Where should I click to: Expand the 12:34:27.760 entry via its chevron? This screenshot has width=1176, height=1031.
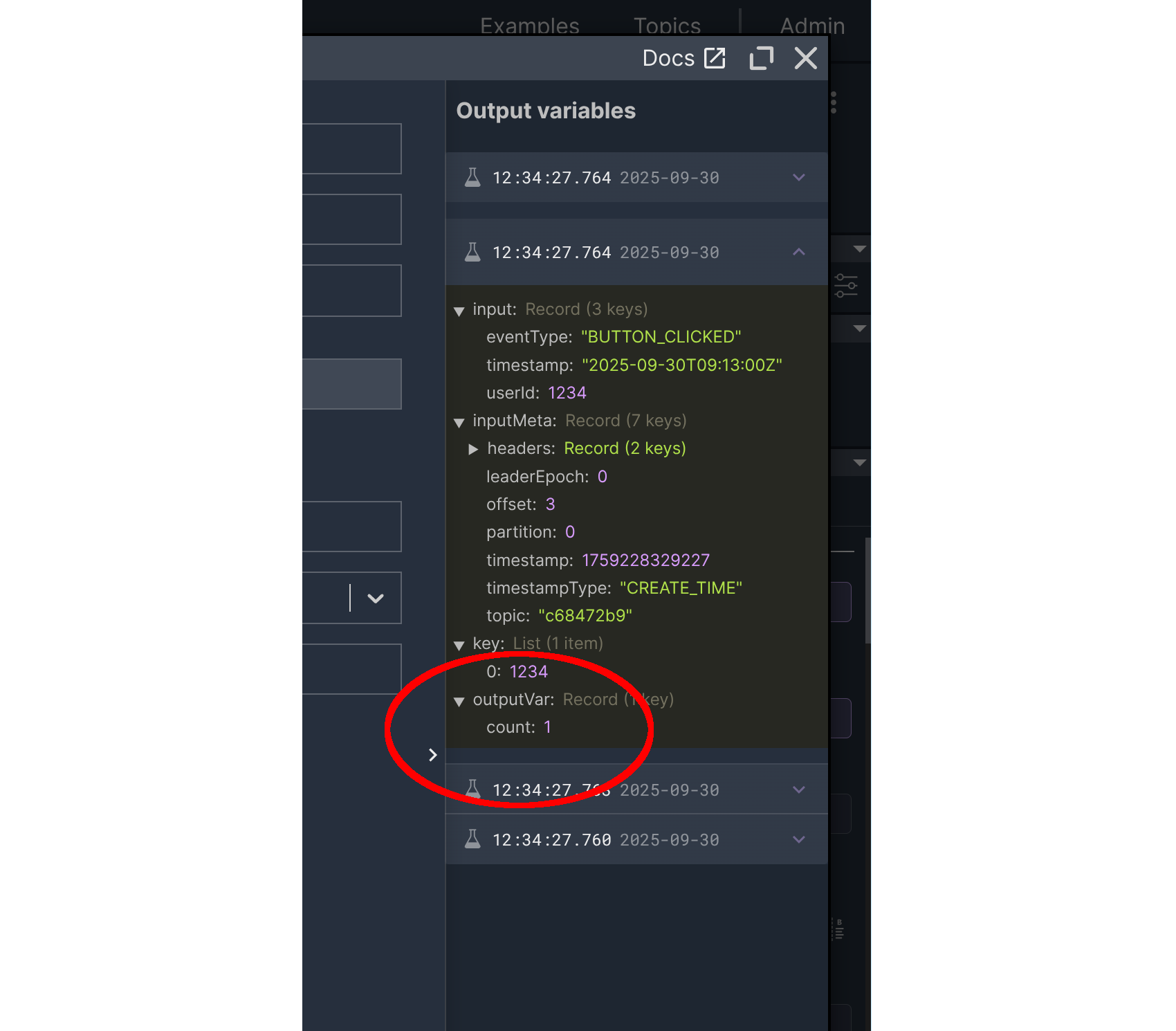[x=798, y=839]
